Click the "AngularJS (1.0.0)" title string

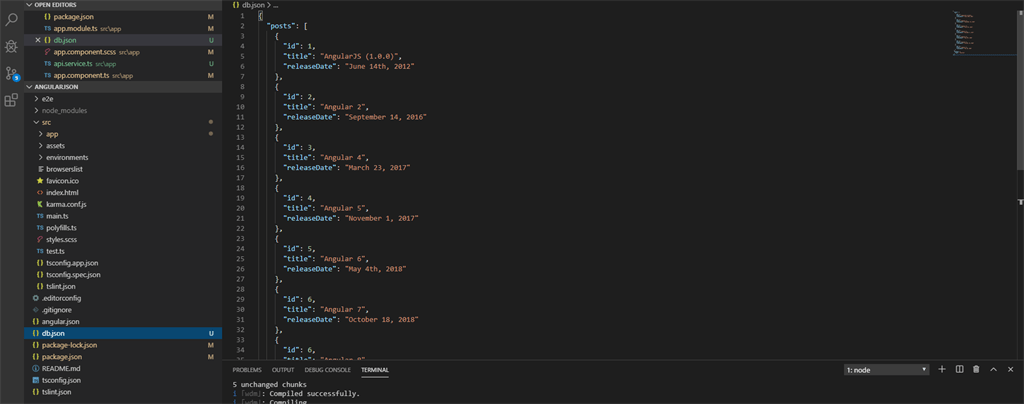coord(360,56)
